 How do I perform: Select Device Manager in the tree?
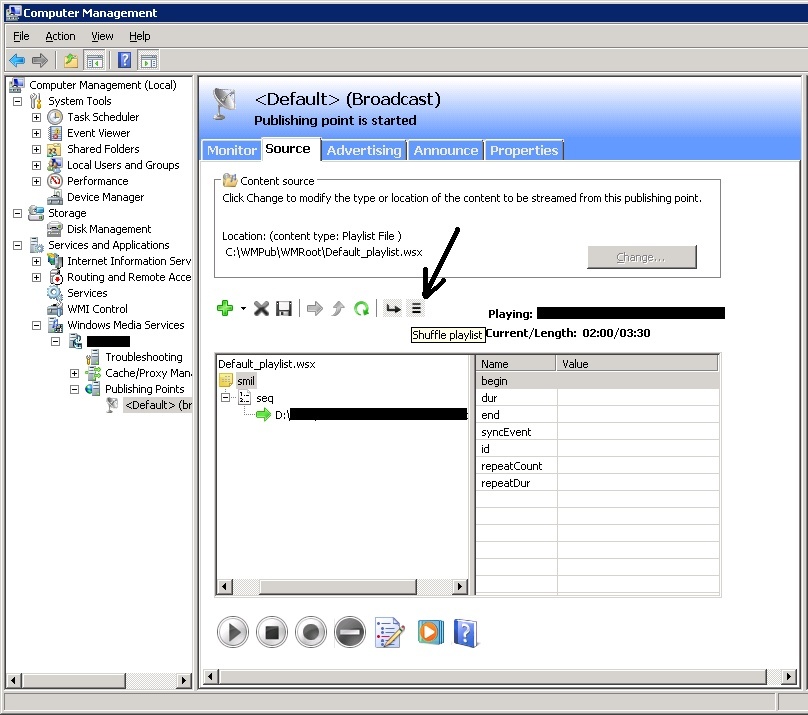point(105,197)
